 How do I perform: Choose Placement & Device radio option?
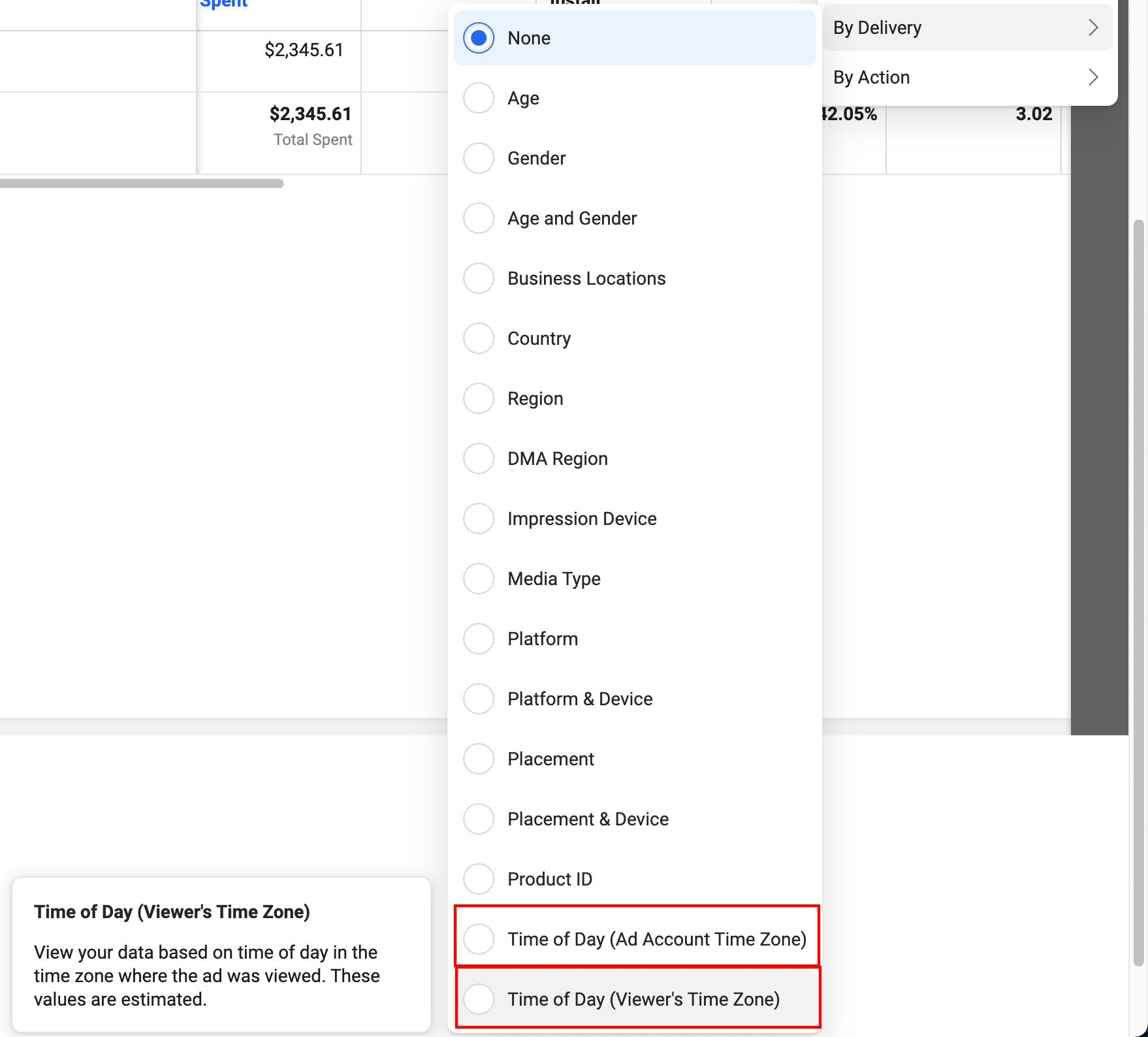pos(479,819)
